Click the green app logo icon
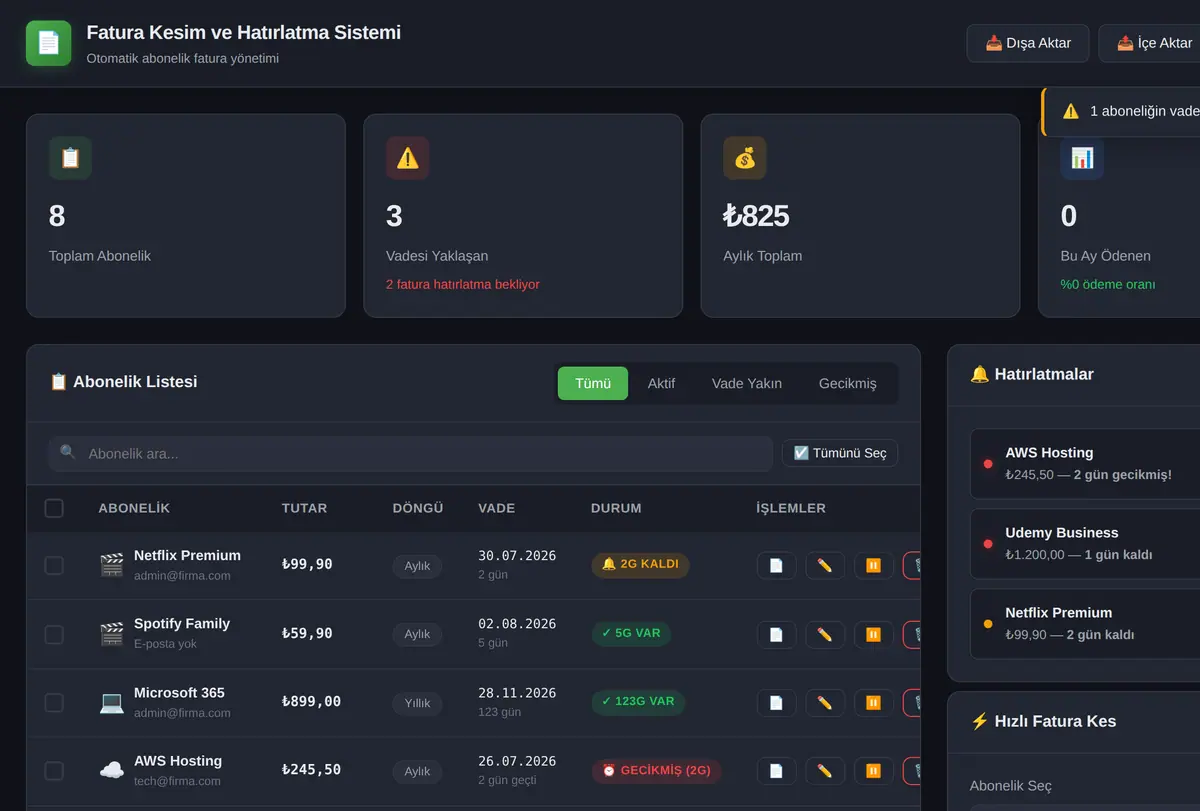The image size is (1200, 811). coord(49,43)
